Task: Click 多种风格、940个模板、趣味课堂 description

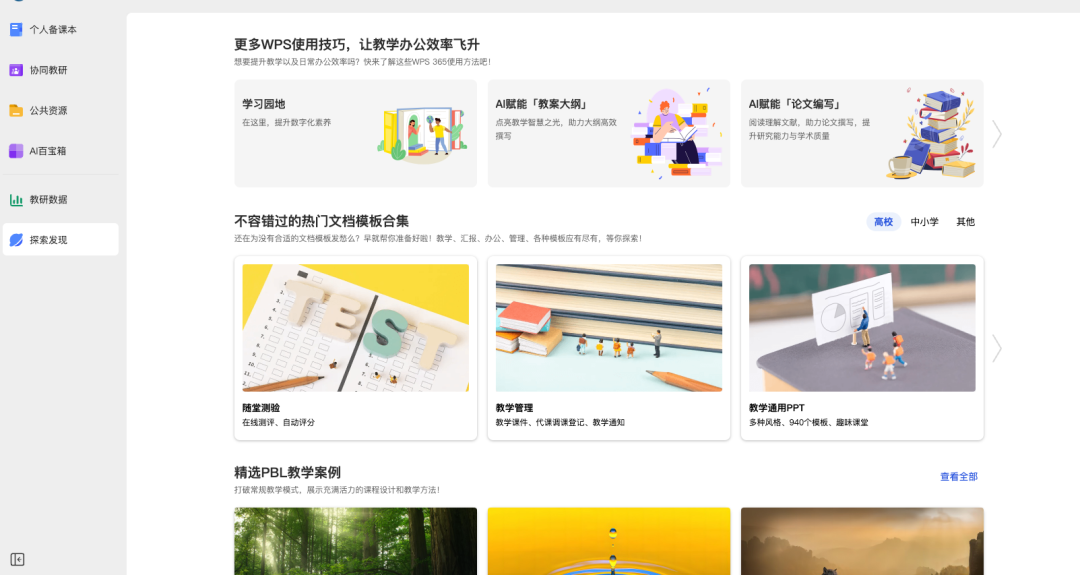Action: pyautogui.click(x=809, y=422)
